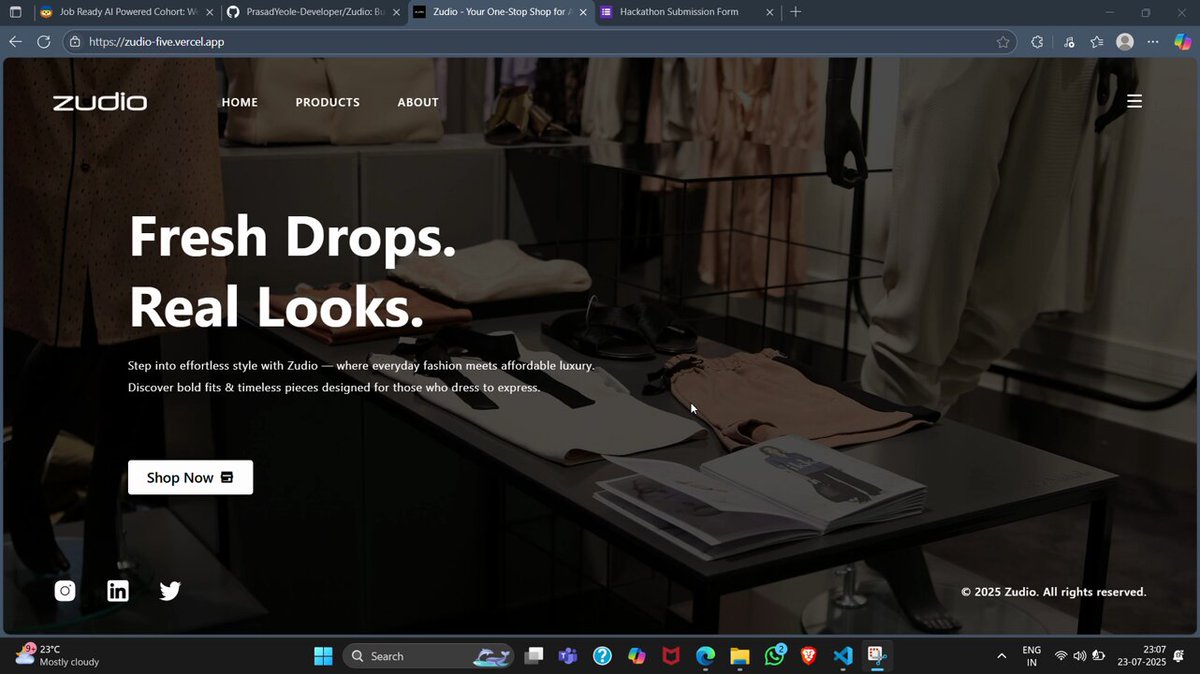The image size is (1200, 674).
Task: Add this page to favorites star
Action: [1003, 42]
